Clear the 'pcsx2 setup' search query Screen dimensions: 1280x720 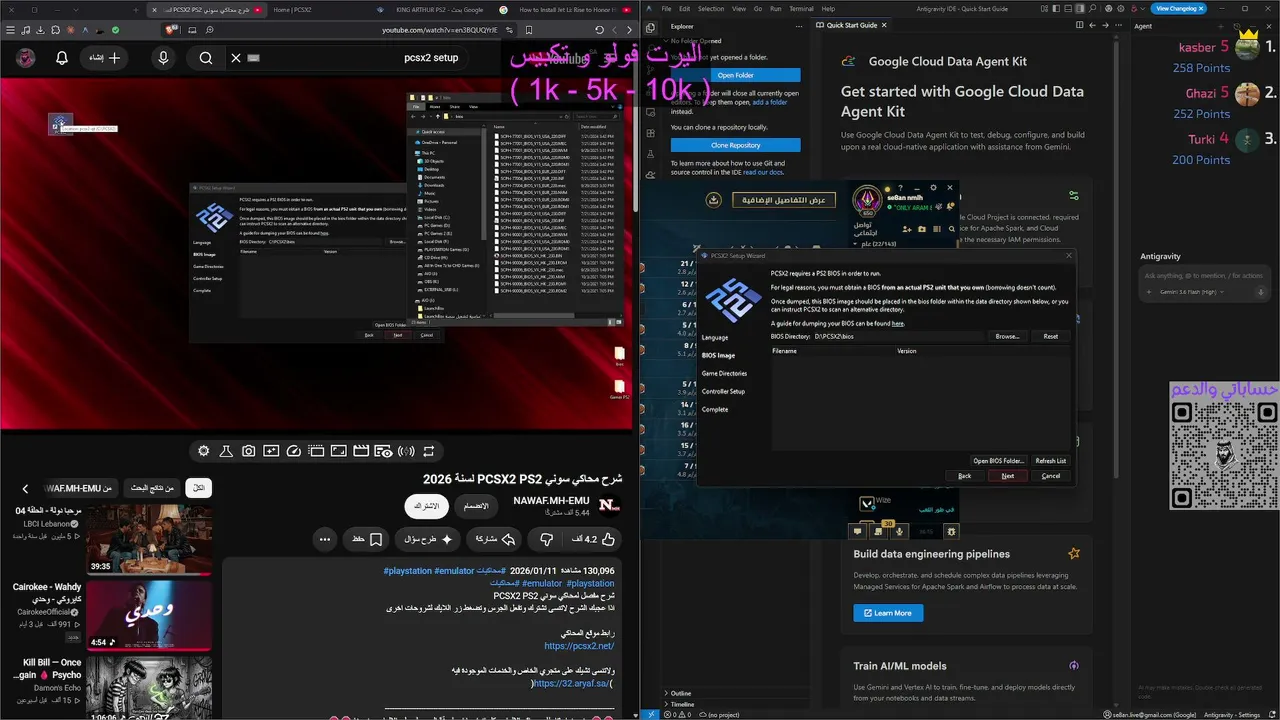[236, 58]
